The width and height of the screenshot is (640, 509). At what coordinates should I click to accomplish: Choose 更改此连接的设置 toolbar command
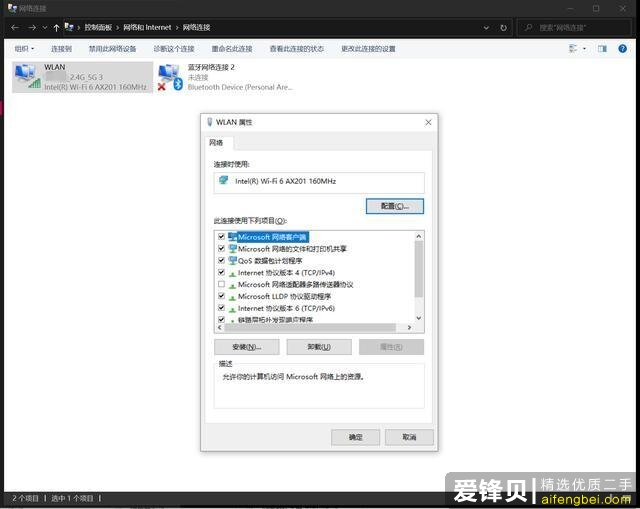tap(368, 49)
